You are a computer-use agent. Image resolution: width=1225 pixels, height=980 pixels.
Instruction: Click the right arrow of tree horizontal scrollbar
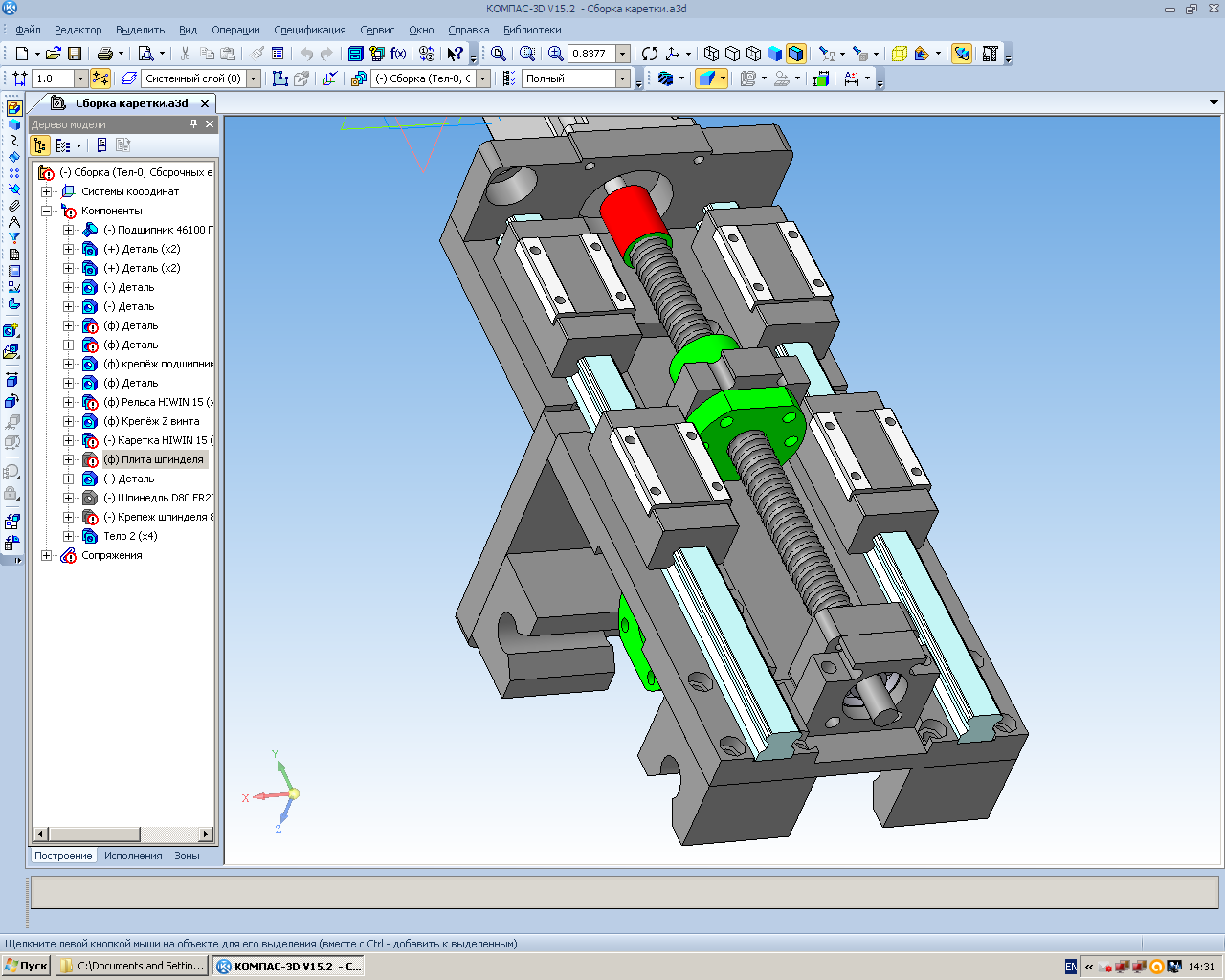(206, 834)
